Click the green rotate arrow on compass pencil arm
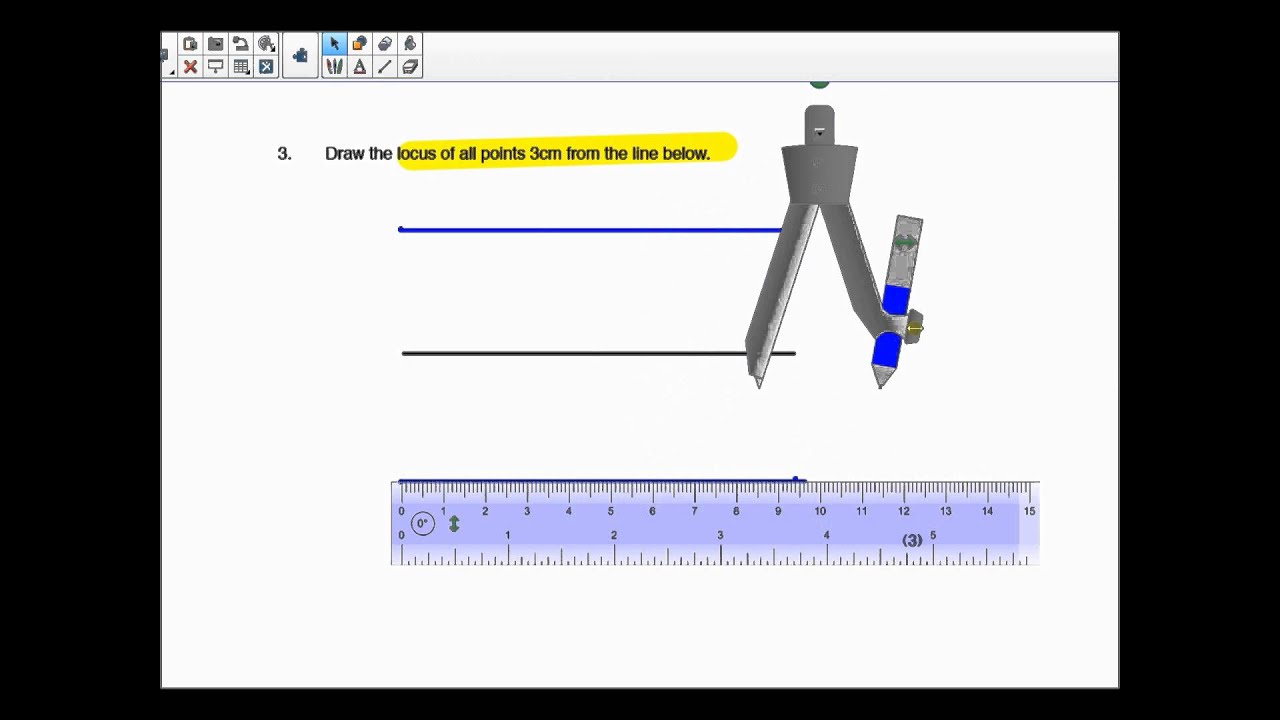1280x720 pixels. (906, 242)
